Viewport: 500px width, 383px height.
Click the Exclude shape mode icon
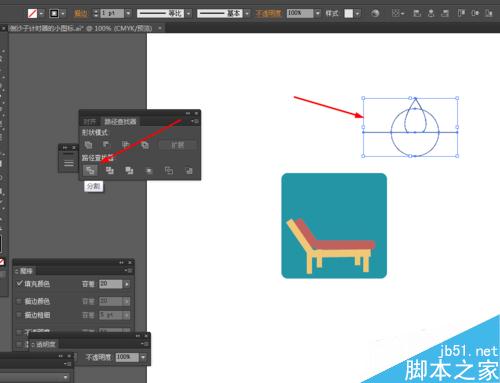(145, 145)
